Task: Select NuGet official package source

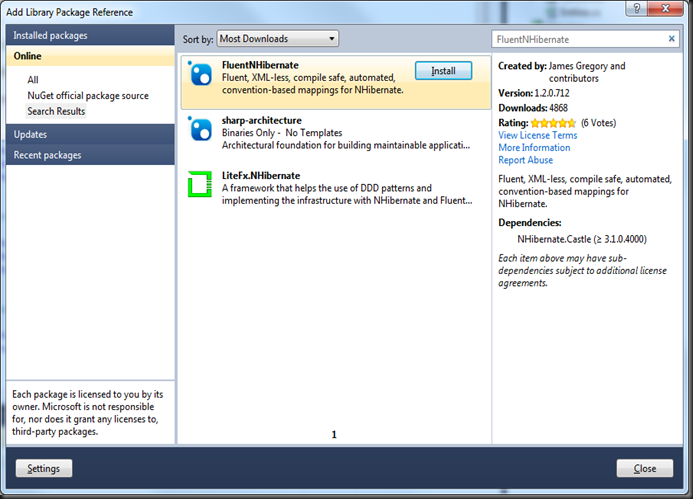Action: pos(88,96)
